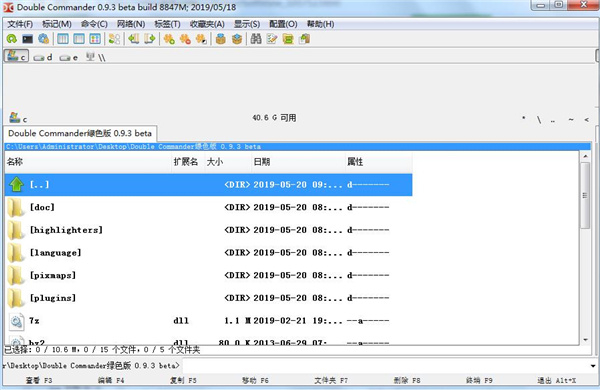Click the * favorites button near free space
Image resolution: width=600 pixels, height=390 pixels.
point(523,119)
